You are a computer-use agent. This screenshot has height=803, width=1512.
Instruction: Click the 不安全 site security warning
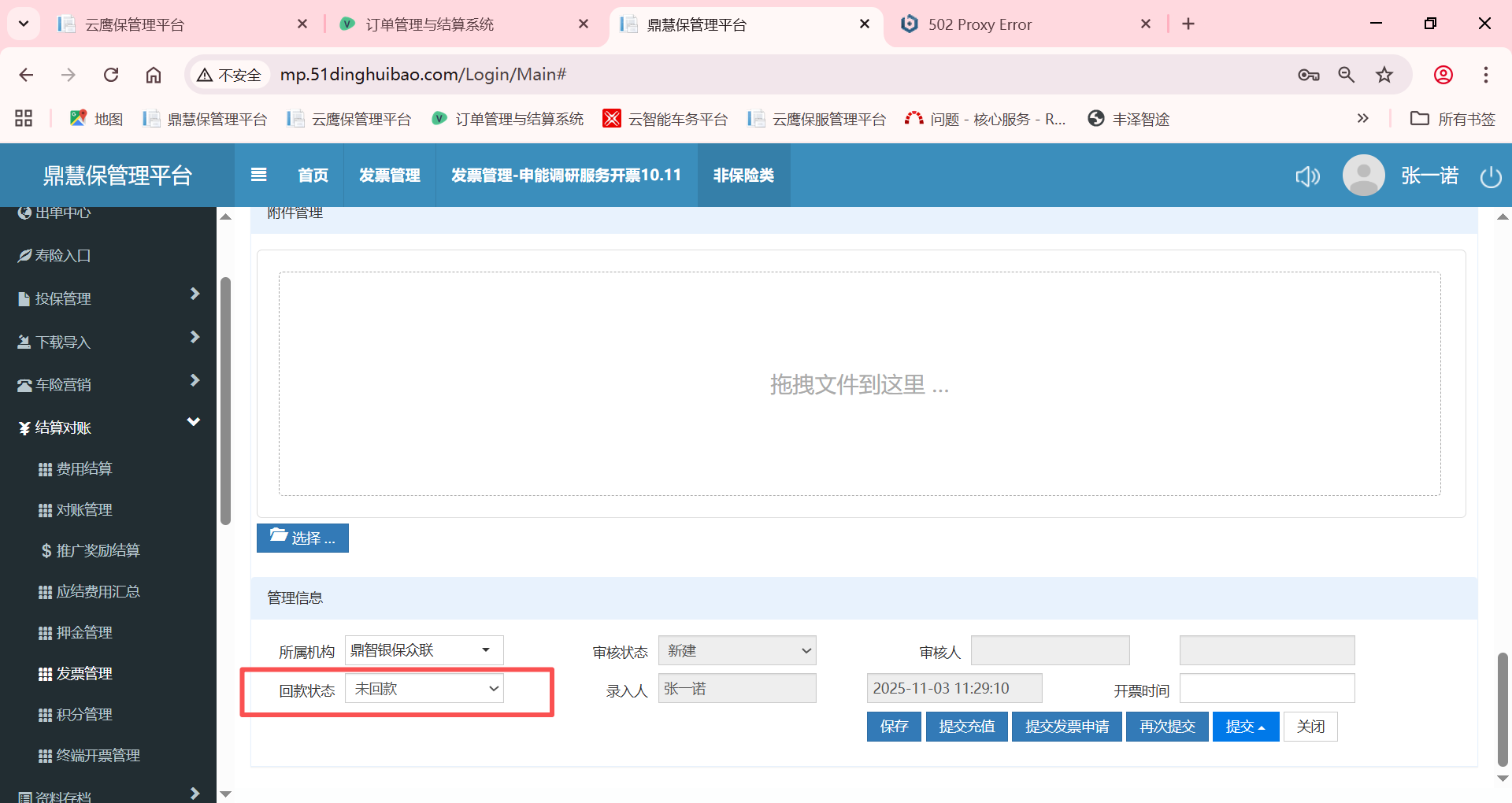229,75
